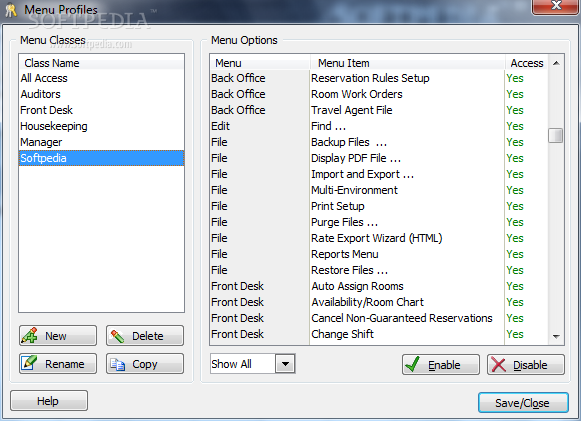Select the Softpedia class
The width and height of the screenshot is (581, 421).
[x=101, y=158]
